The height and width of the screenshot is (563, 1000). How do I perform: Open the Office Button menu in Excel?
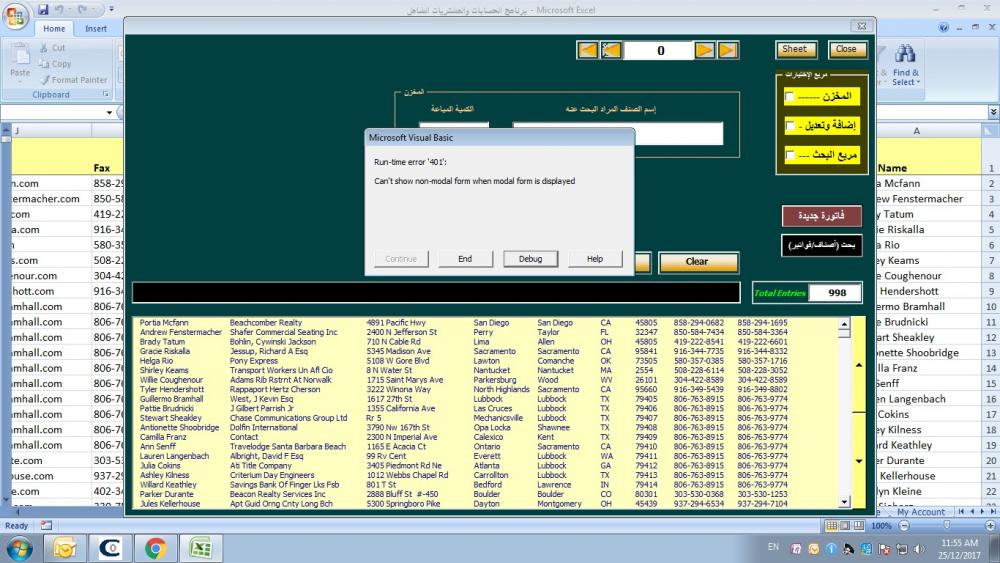(x=14, y=16)
